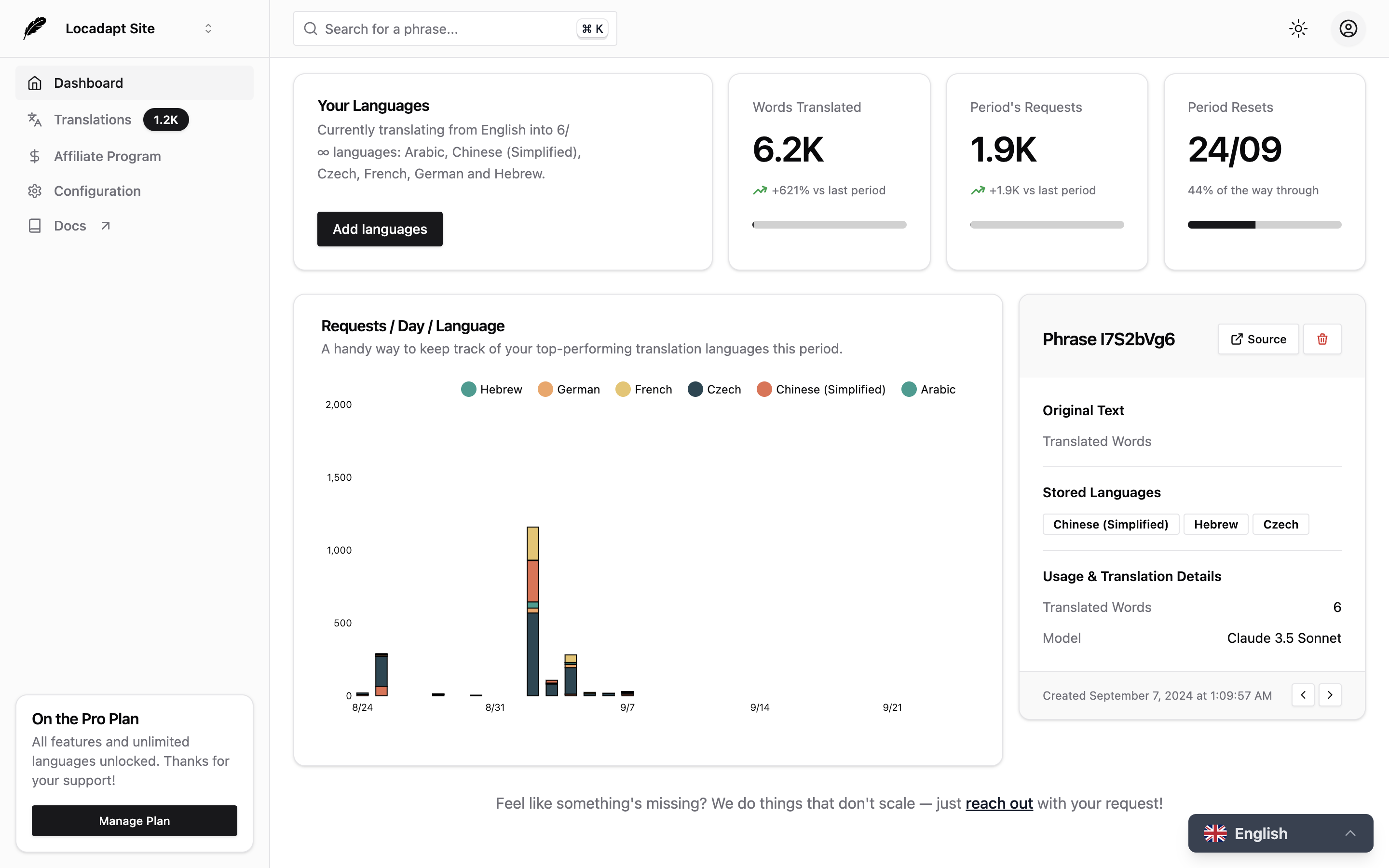Click the Add languages button
The width and height of the screenshot is (1389, 868).
[380, 229]
